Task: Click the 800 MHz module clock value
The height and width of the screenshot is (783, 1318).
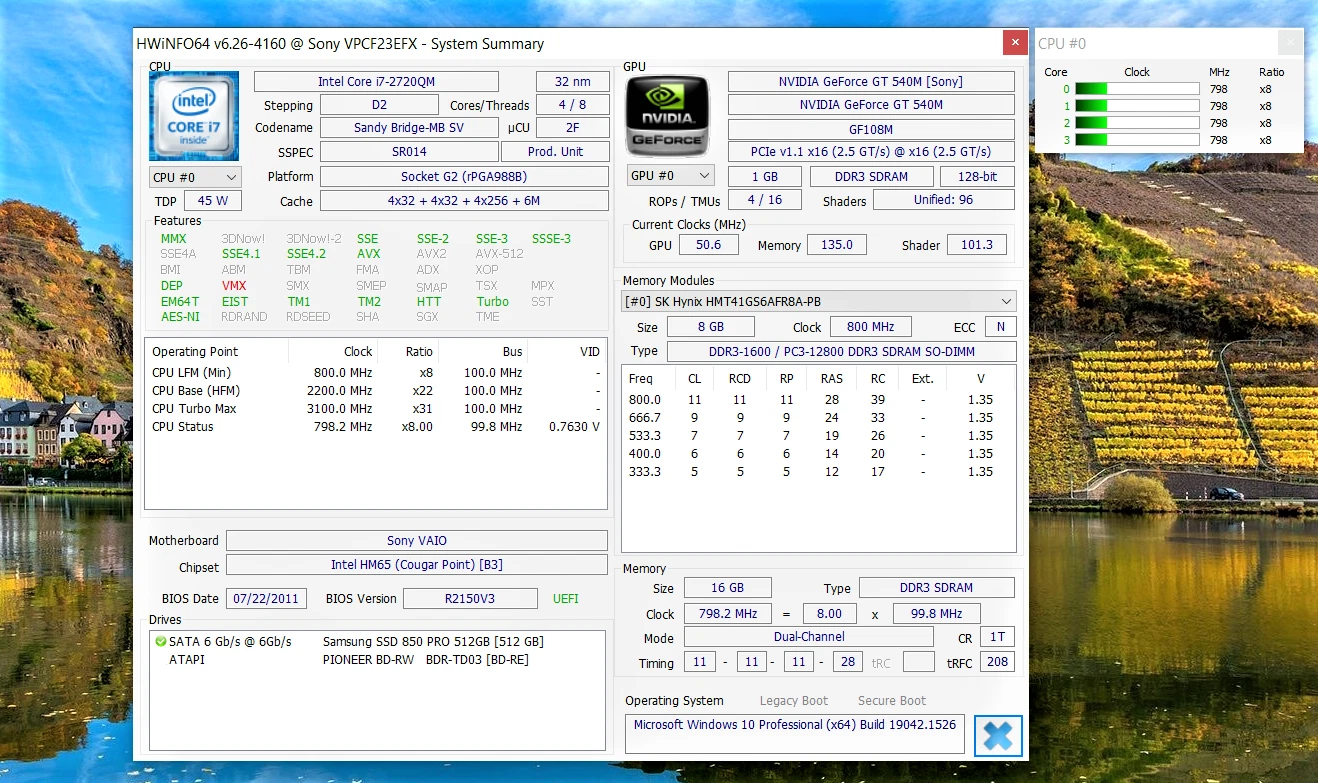Action: point(871,327)
